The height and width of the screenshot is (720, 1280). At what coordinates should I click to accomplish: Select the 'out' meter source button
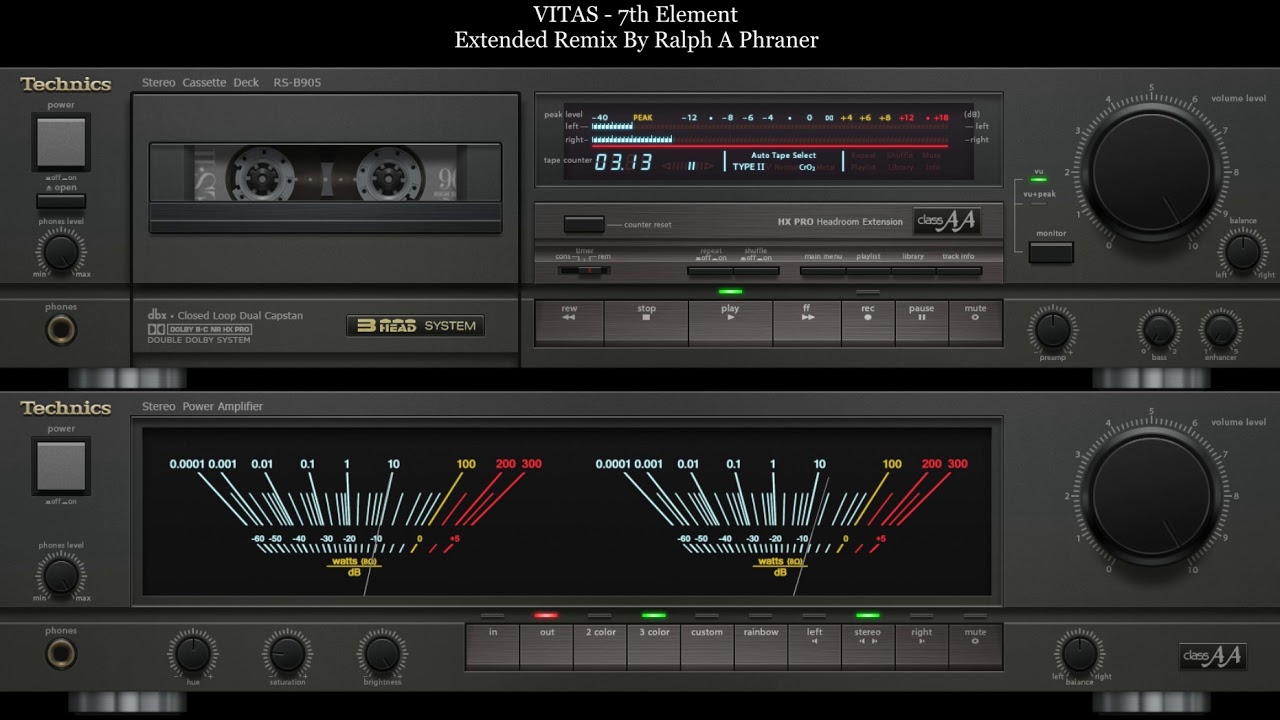click(547, 646)
